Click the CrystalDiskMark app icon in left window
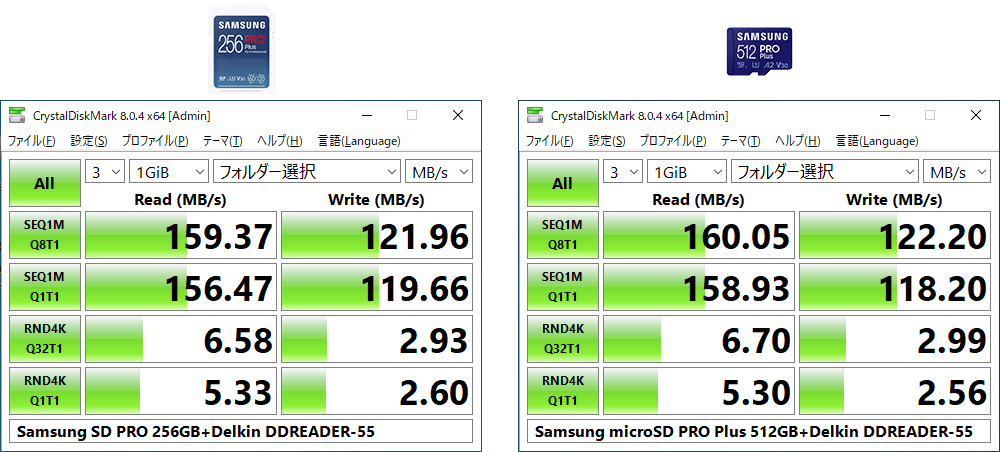 pyautogui.click(x=18, y=115)
